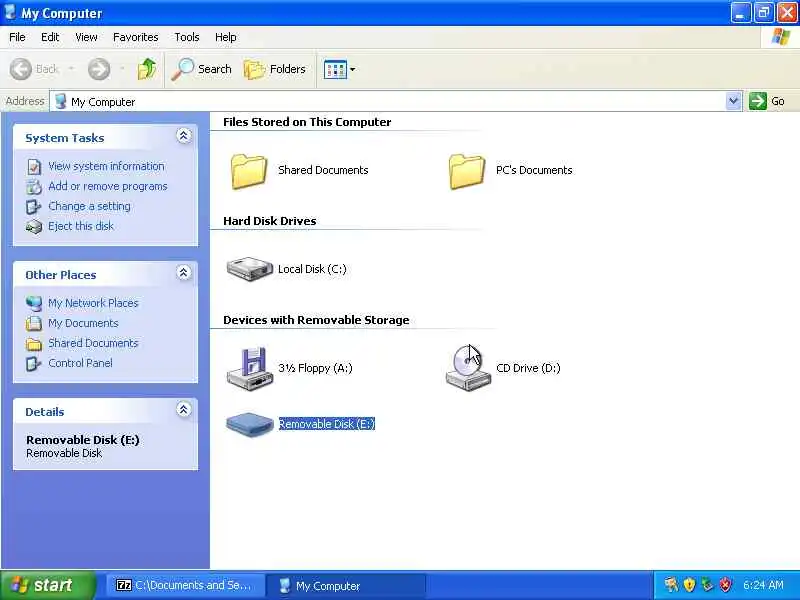The width and height of the screenshot is (800, 600).
Task: Click the PC's Documents label
Action: [x=534, y=170]
